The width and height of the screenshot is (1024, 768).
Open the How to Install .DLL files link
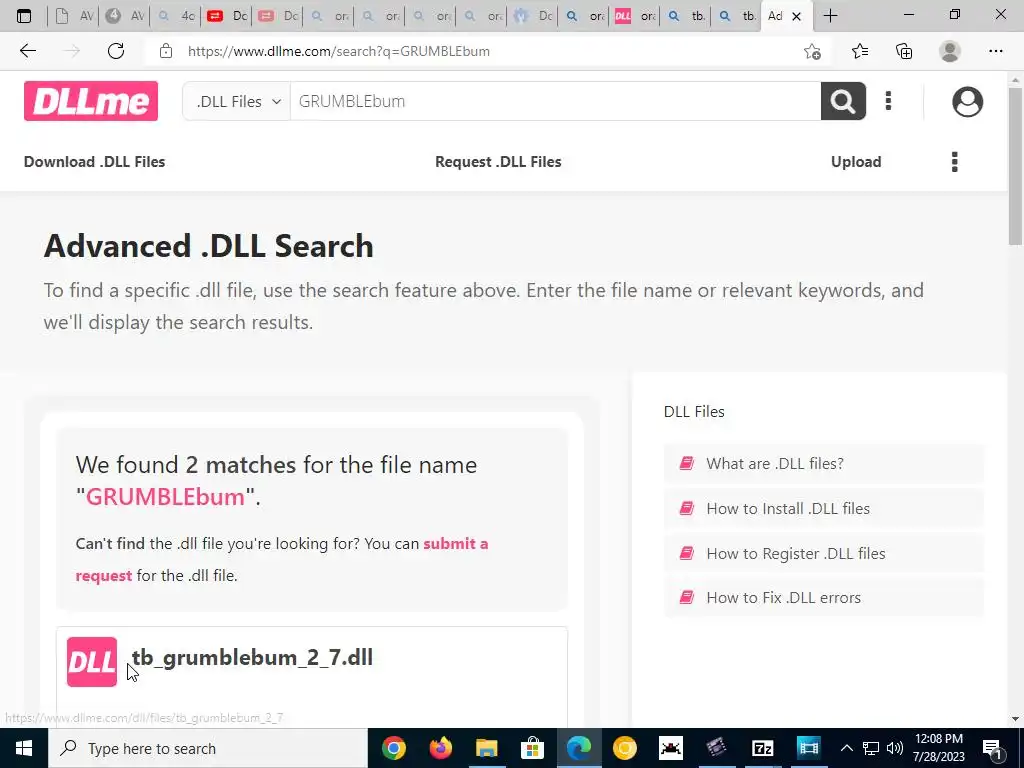pos(788,509)
